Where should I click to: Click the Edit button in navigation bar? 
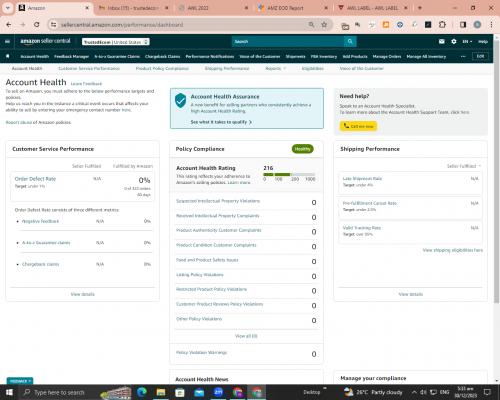click(x=480, y=56)
